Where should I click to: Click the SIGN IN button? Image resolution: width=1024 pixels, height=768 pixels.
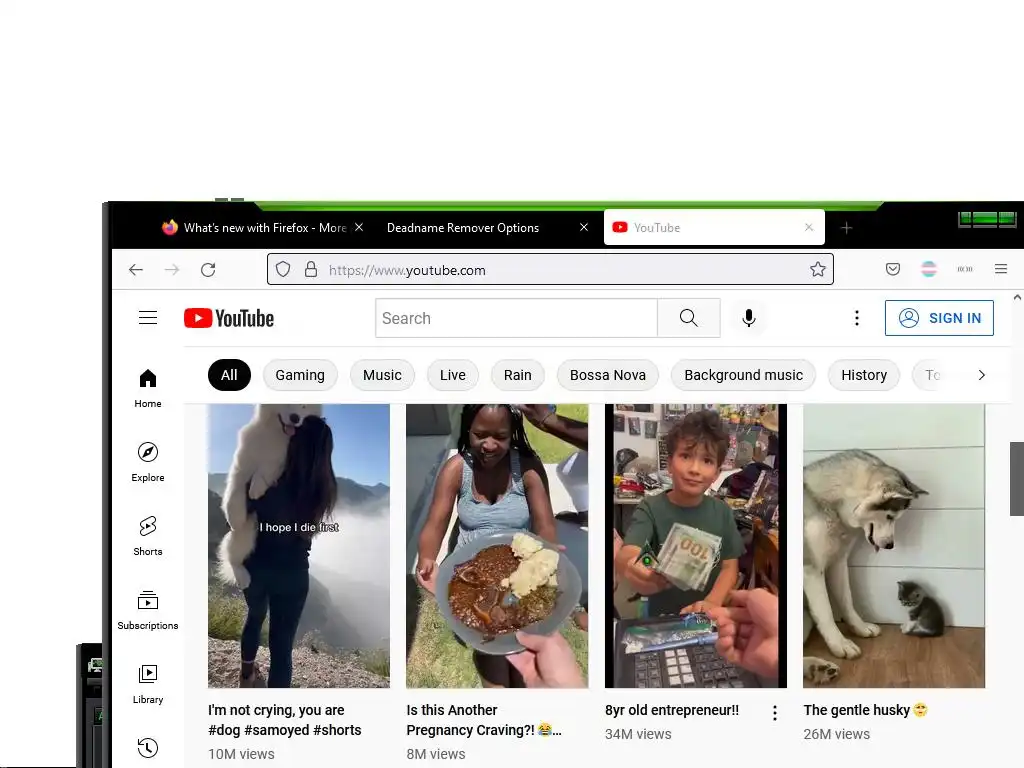[x=939, y=318]
